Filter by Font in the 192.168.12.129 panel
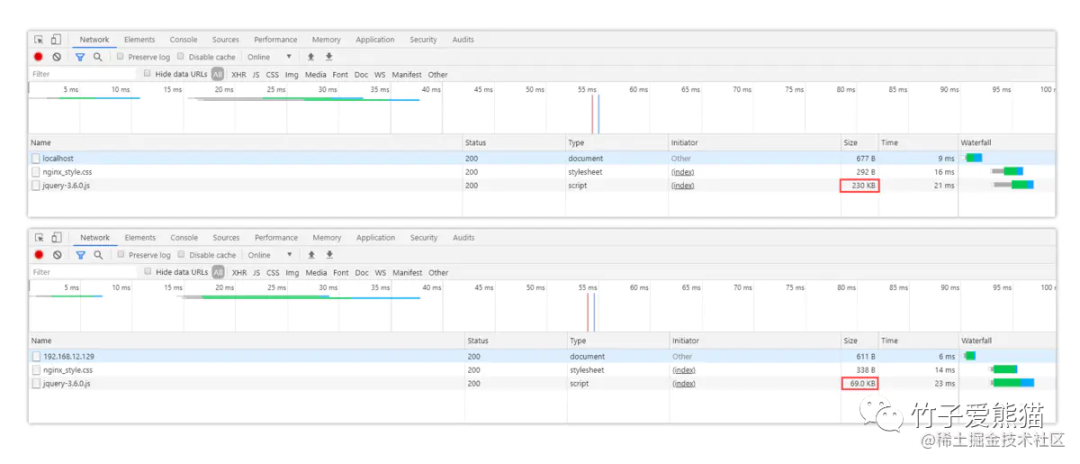The image size is (1080, 464). 341,273
